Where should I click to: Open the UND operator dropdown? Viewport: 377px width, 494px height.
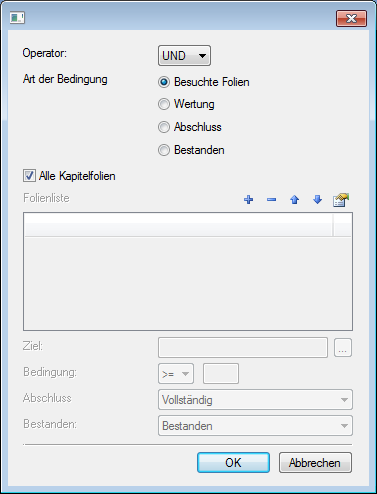[x=184, y=56]
